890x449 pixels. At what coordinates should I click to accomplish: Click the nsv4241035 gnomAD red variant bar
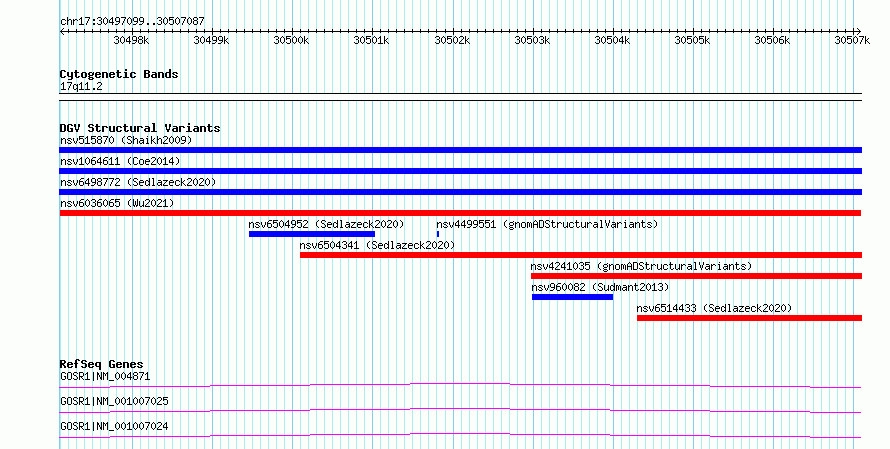coord(696,276)
